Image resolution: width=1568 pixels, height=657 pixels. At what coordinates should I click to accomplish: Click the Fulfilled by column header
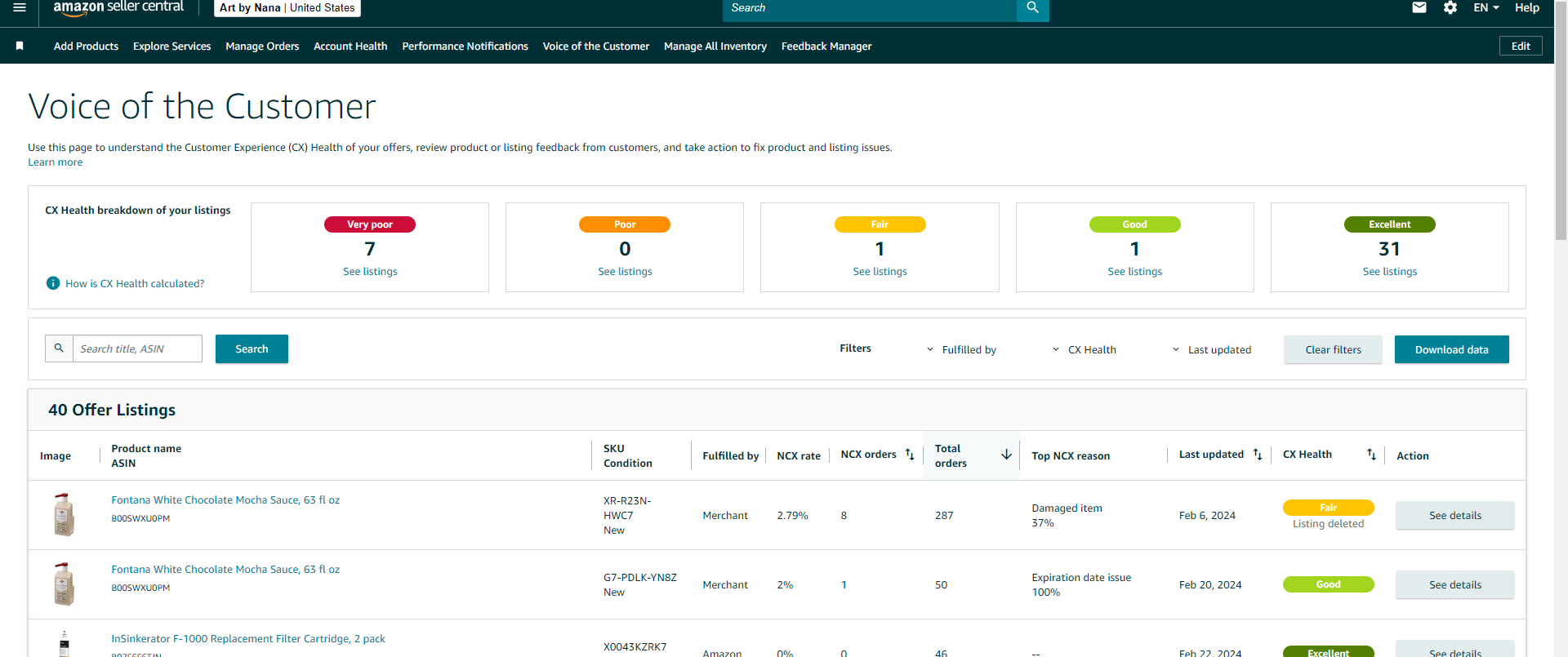click(x=731, y=456)
